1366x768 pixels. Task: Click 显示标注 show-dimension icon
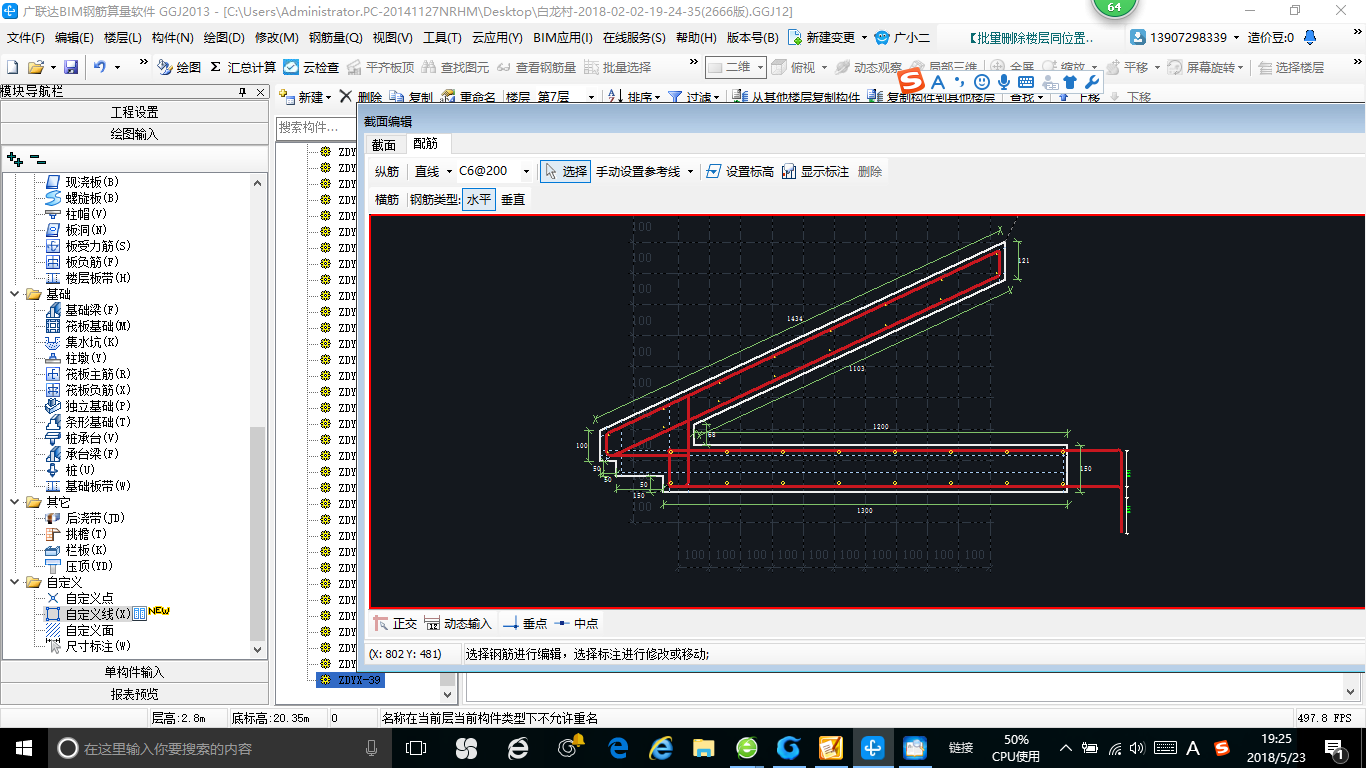tap(815, 171)
